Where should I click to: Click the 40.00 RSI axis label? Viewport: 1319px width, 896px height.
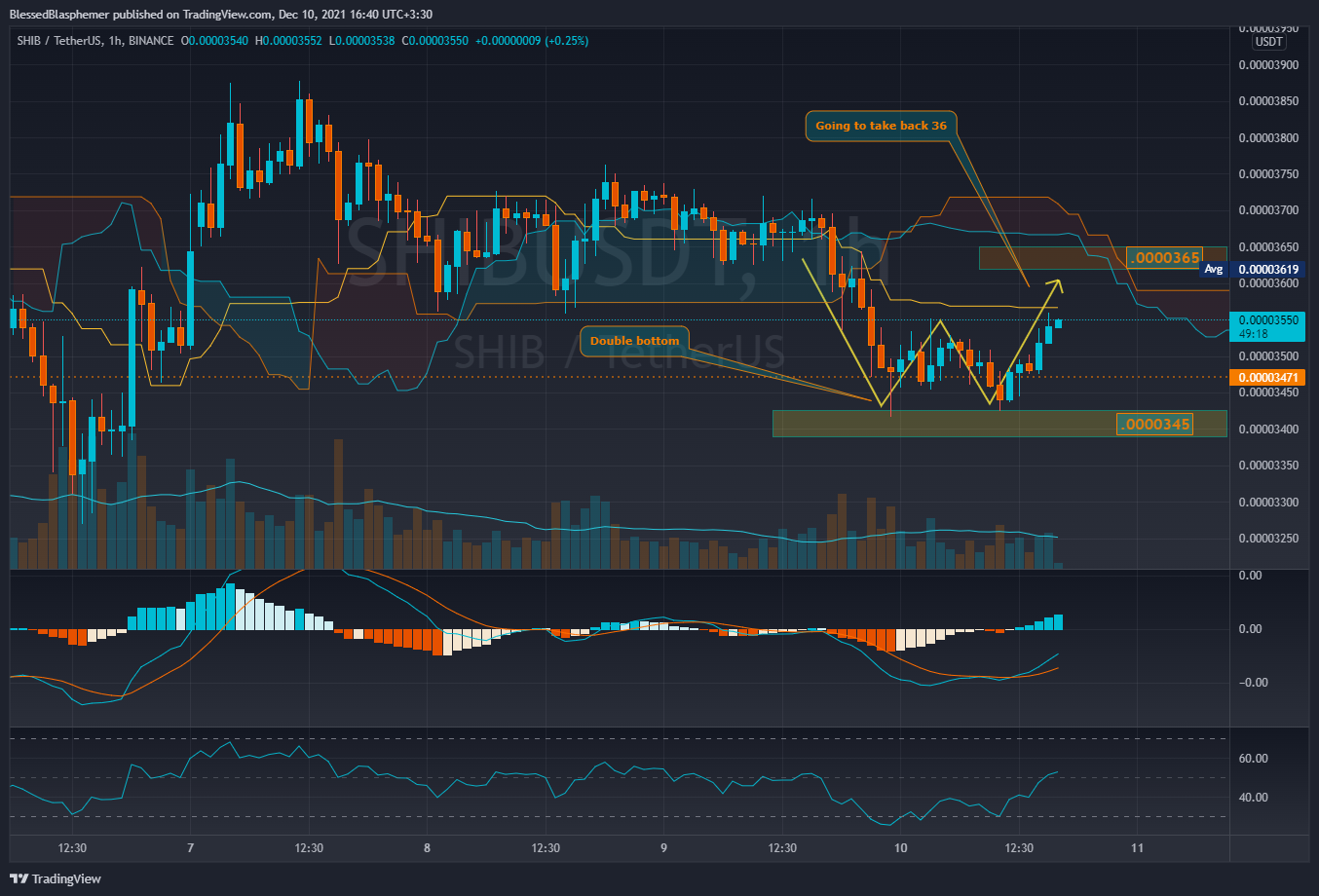point(1253,798)
